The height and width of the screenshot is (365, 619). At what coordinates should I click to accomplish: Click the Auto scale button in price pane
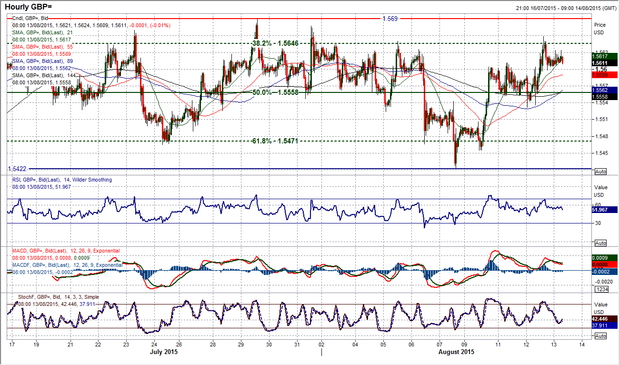pos(600,172)
